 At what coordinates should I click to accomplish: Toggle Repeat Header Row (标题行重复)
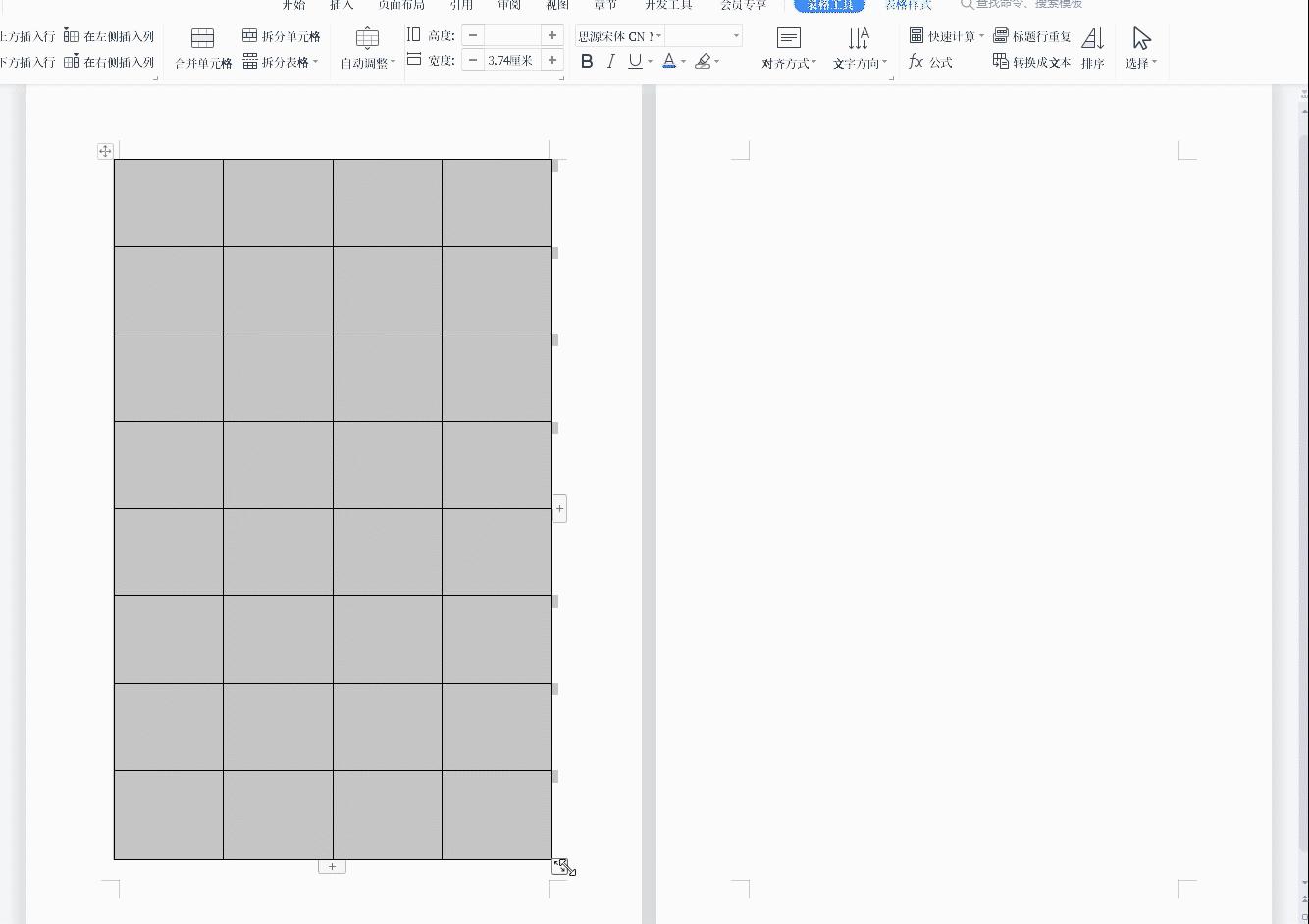point(1031,36)
